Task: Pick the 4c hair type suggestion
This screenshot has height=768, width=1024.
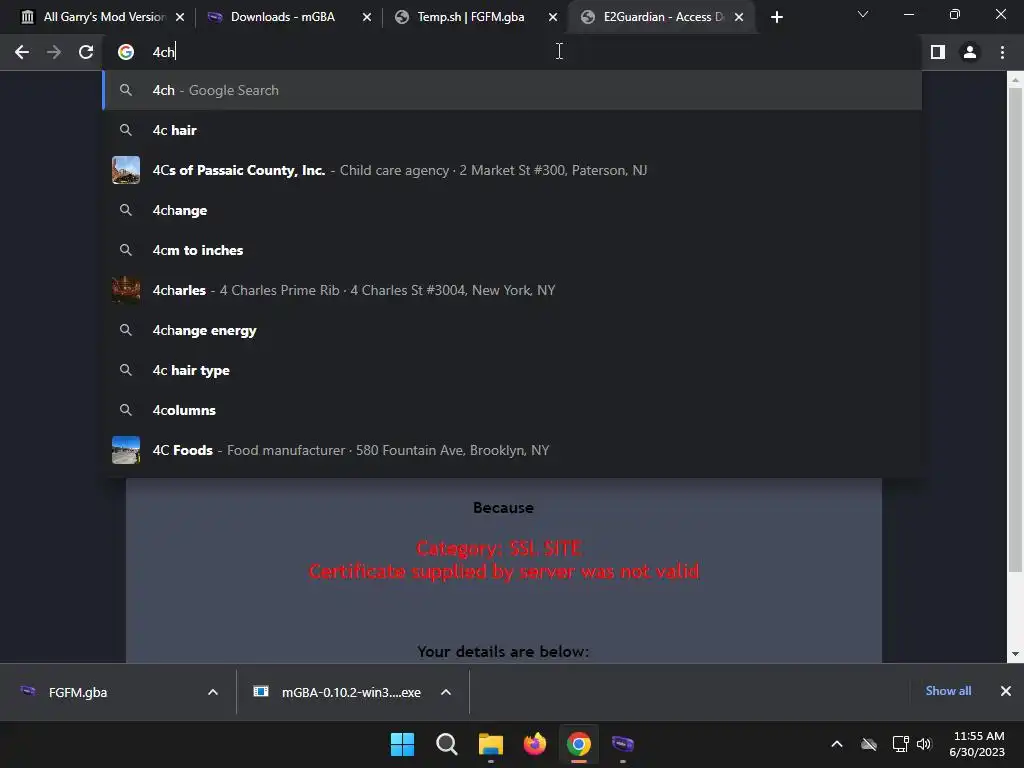Action: click(x=512, y=370)
